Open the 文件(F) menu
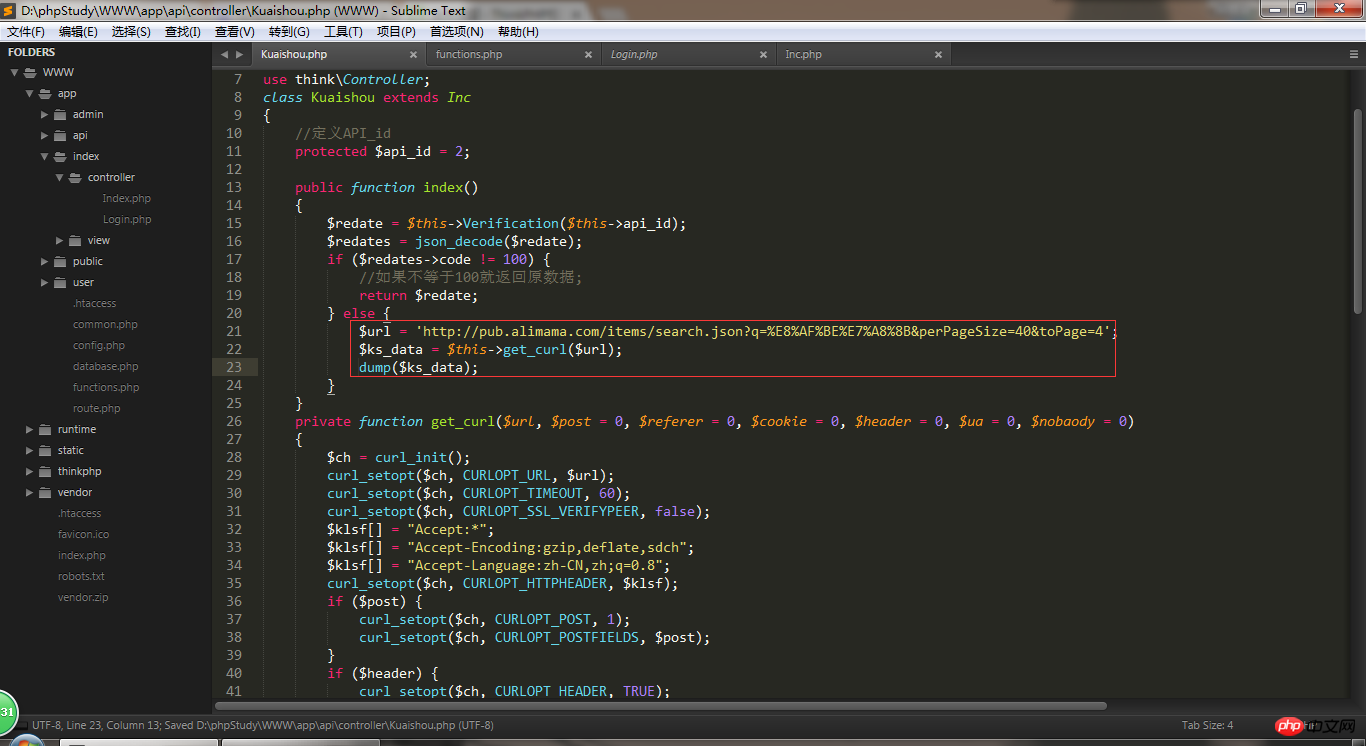Viewport: 1366px width, 746px height. point(26,31)
